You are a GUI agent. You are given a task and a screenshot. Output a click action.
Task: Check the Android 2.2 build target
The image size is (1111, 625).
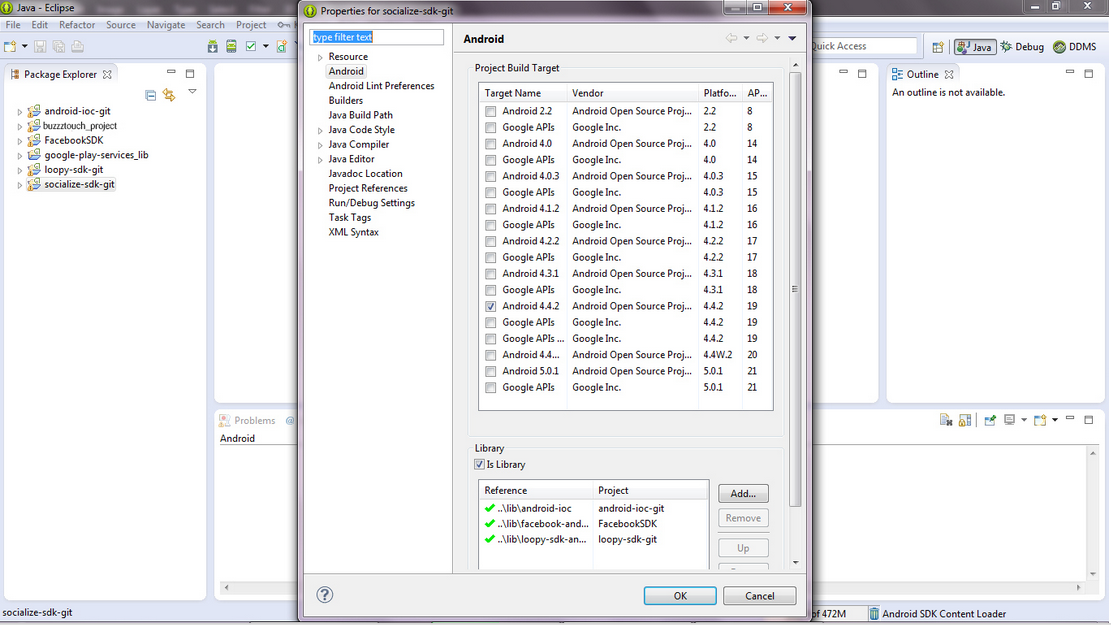click(490, 111)
